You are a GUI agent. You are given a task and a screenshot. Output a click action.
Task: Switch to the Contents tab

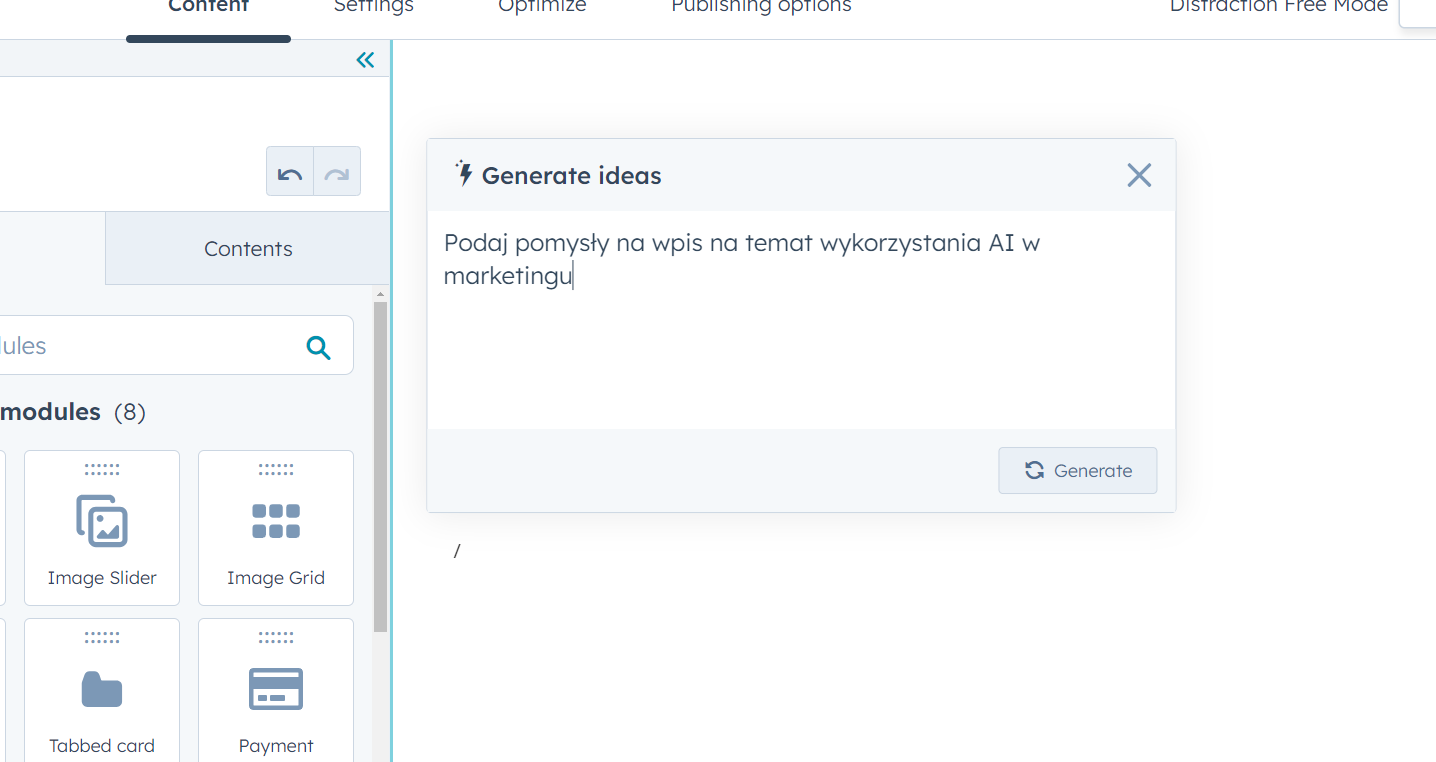[x=248, y=248]
